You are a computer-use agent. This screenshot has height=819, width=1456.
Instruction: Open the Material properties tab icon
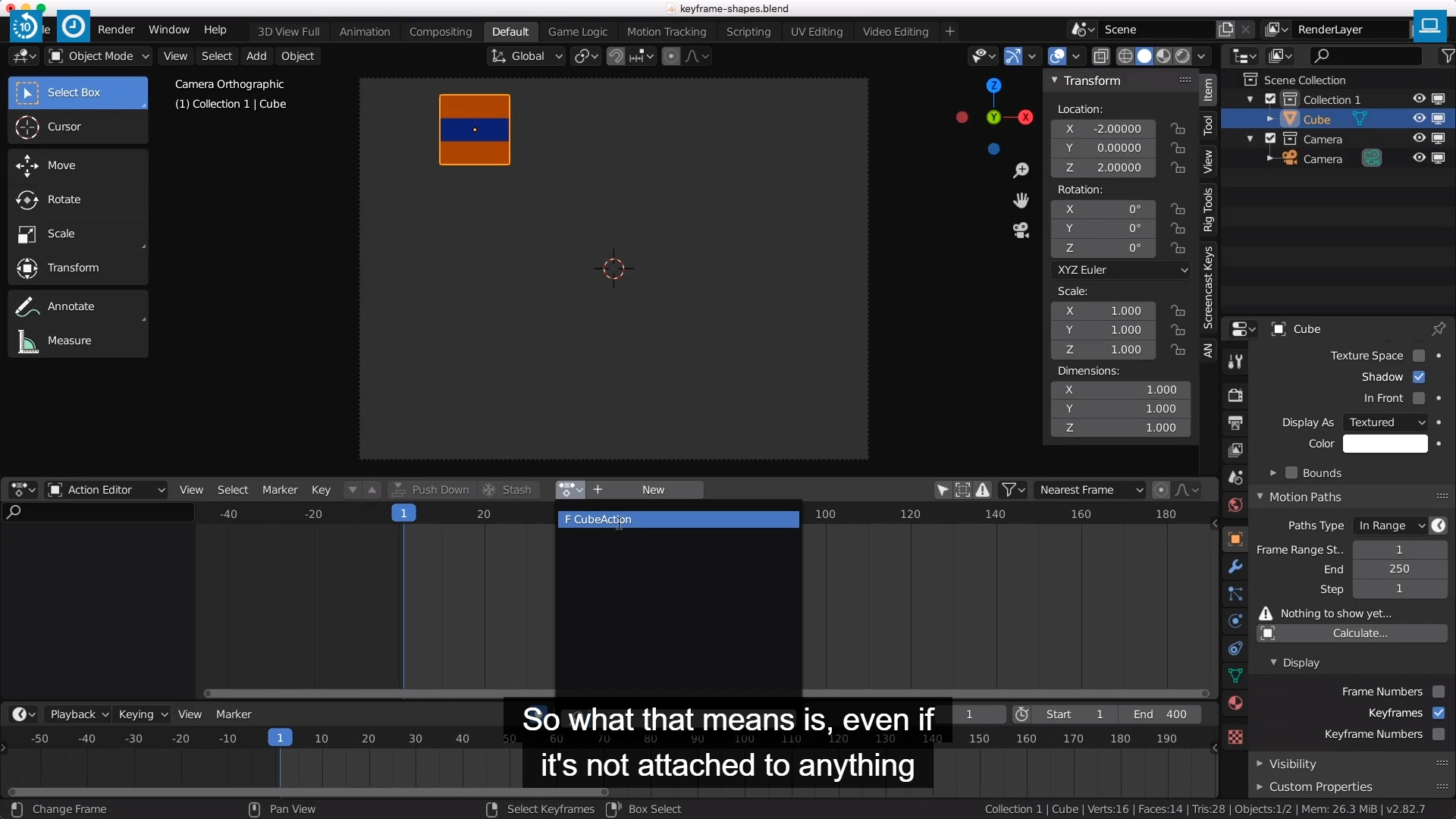click(1235, 703)
